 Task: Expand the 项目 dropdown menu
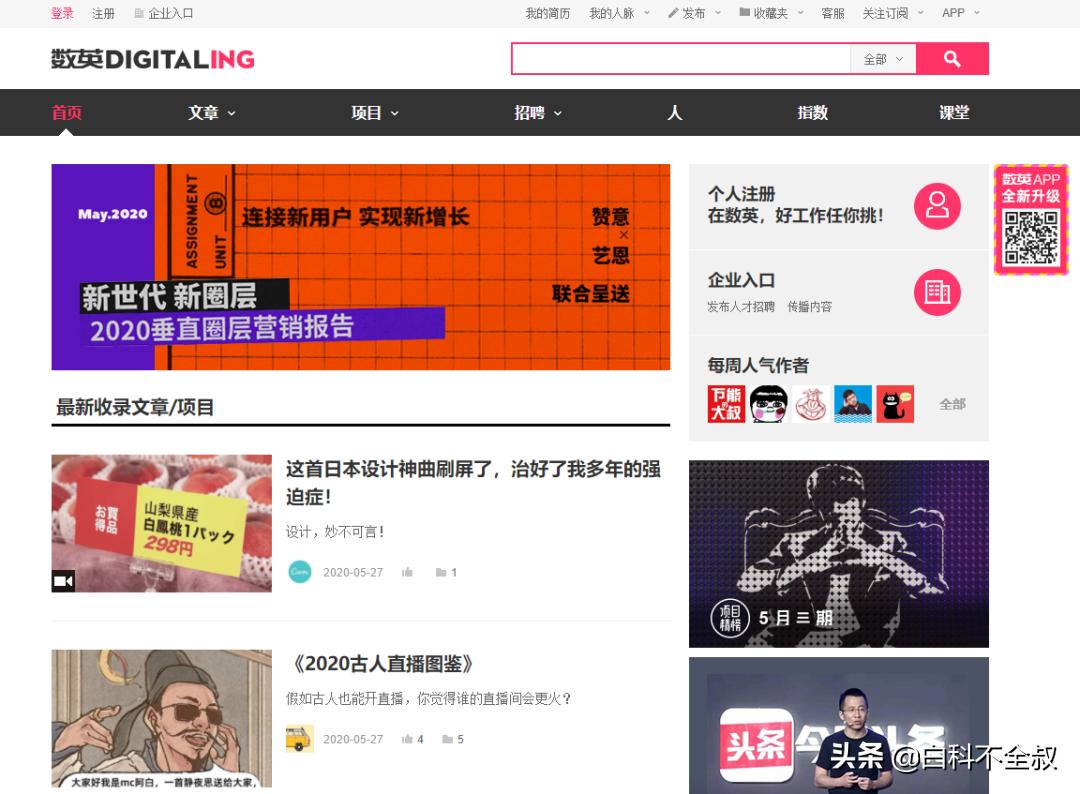pyautogui.click(x=374, y=113)
